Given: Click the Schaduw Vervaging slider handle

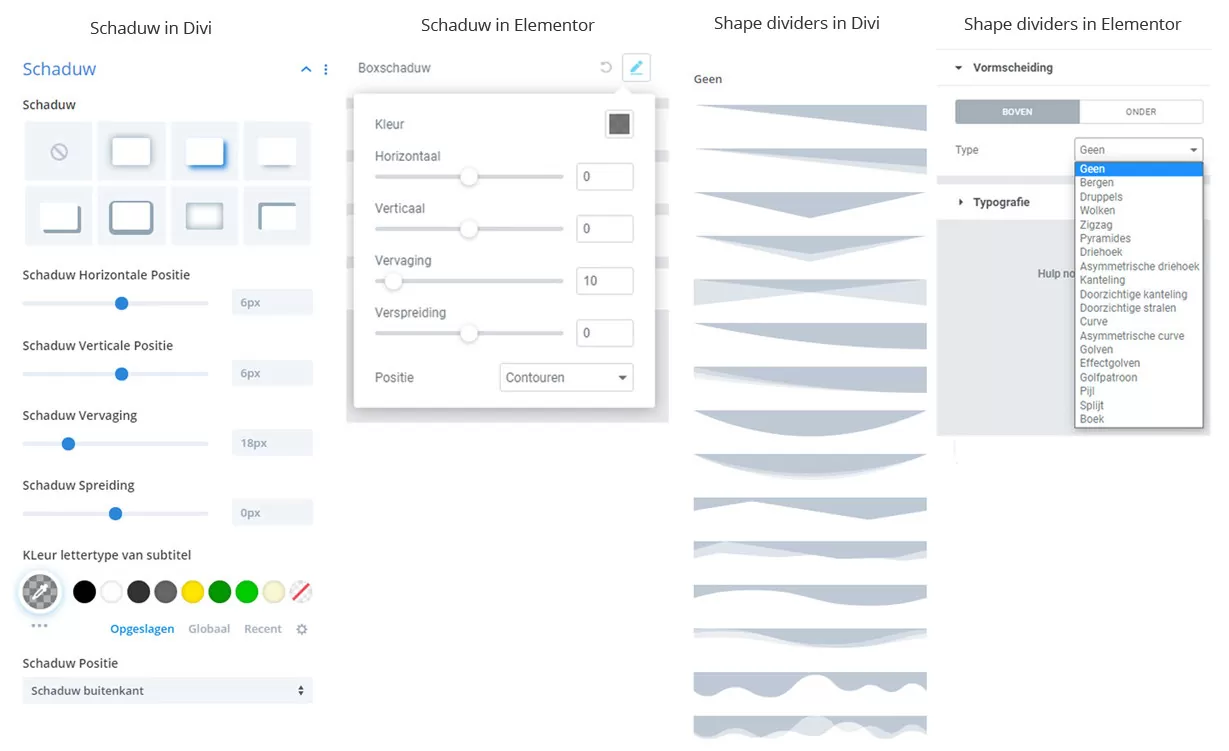Looking at the screenshot, I should pos(68,443).
